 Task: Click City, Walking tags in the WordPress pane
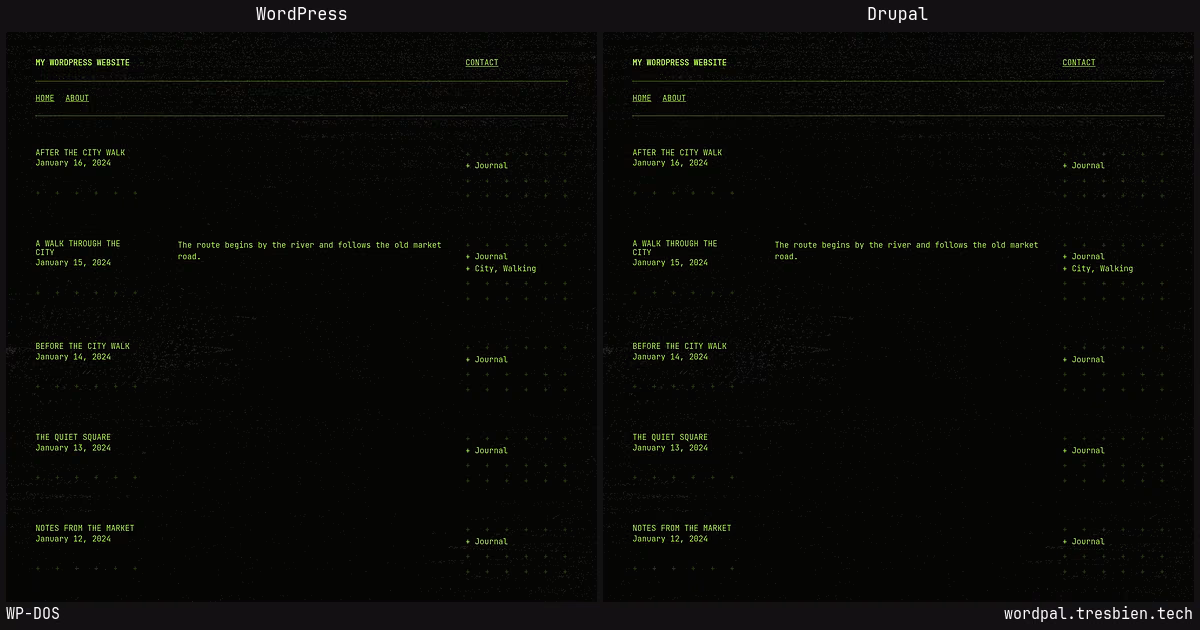(x=505, y=268)
